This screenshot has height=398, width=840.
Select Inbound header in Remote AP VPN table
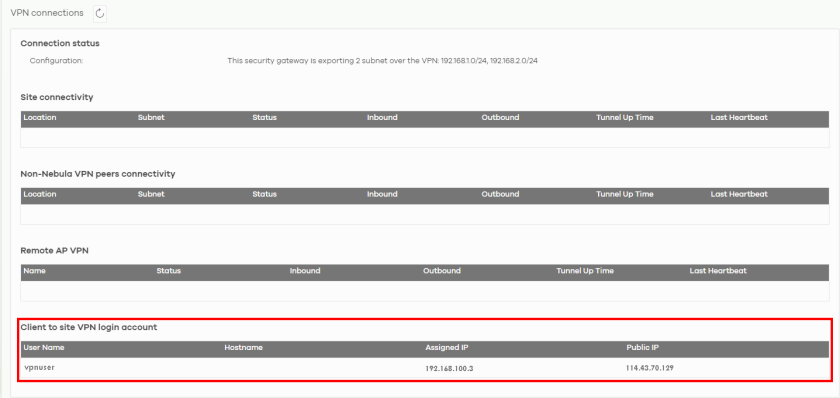point(305,271)
